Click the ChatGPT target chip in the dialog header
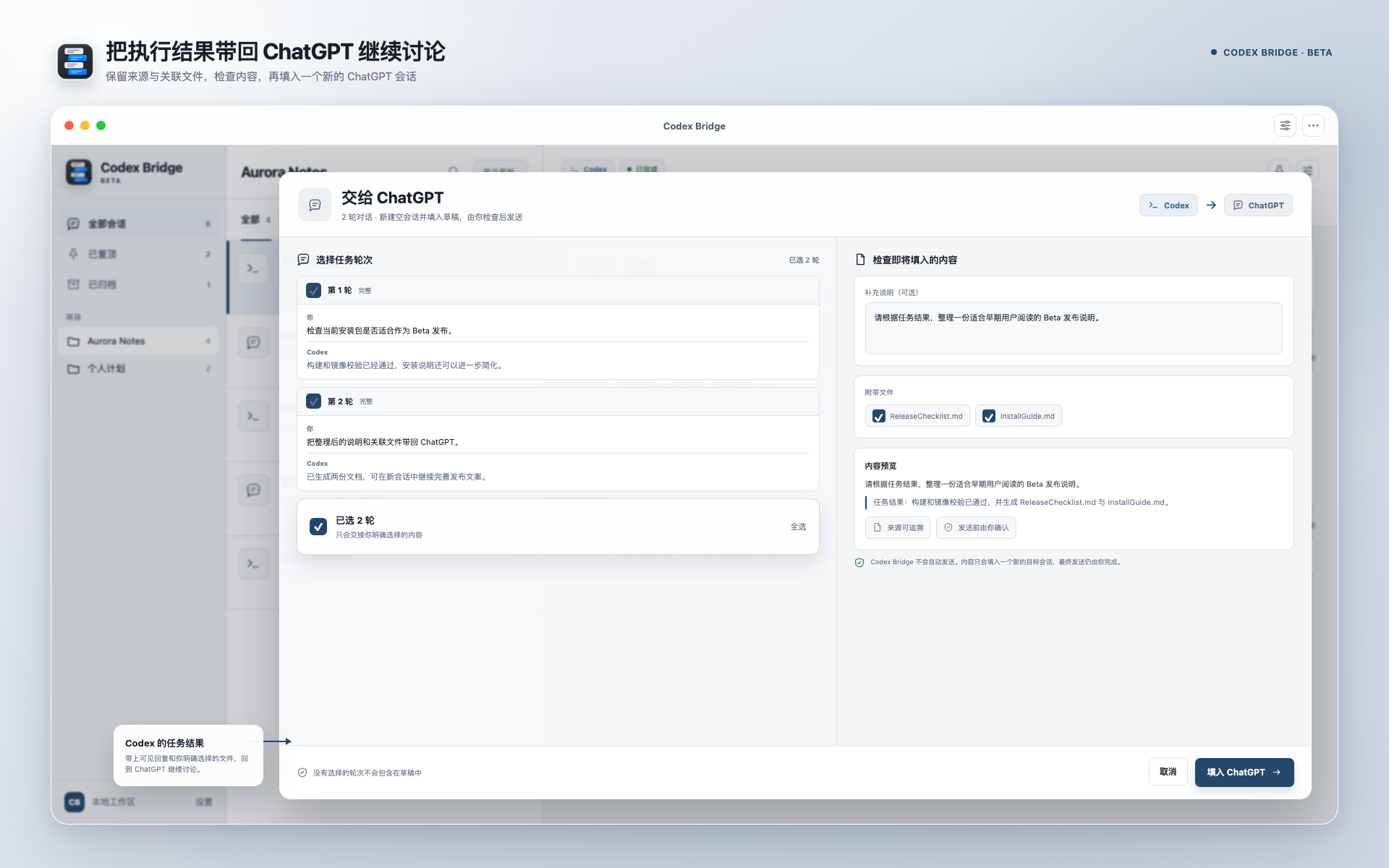Screen dimensions: 1389x868 (x=1258, y=205)
